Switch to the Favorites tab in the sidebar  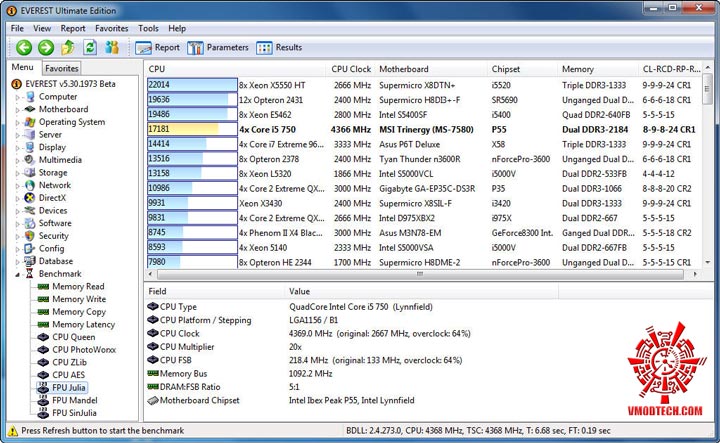tap(62, 68)
